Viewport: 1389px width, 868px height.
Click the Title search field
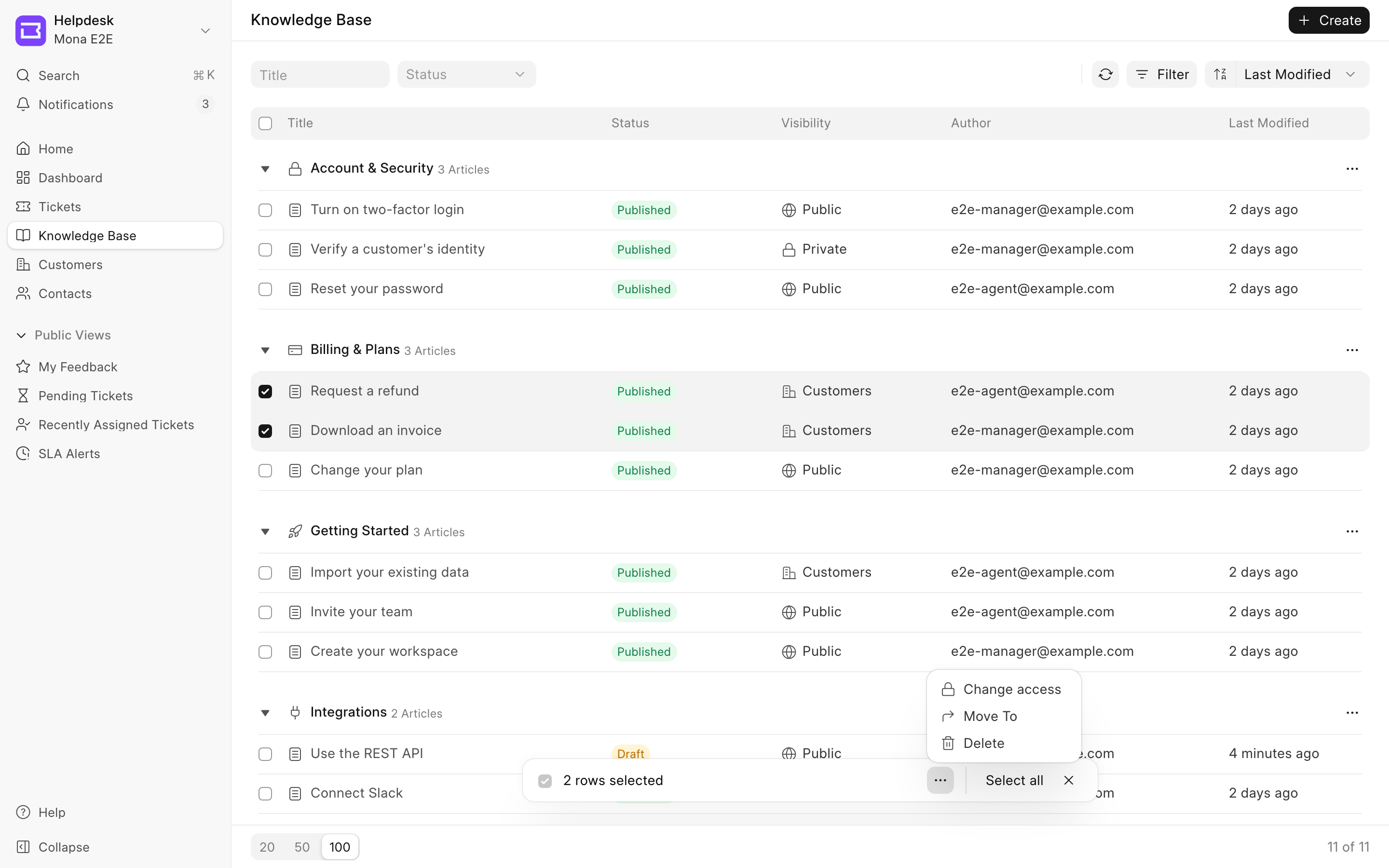pos(320,75)
